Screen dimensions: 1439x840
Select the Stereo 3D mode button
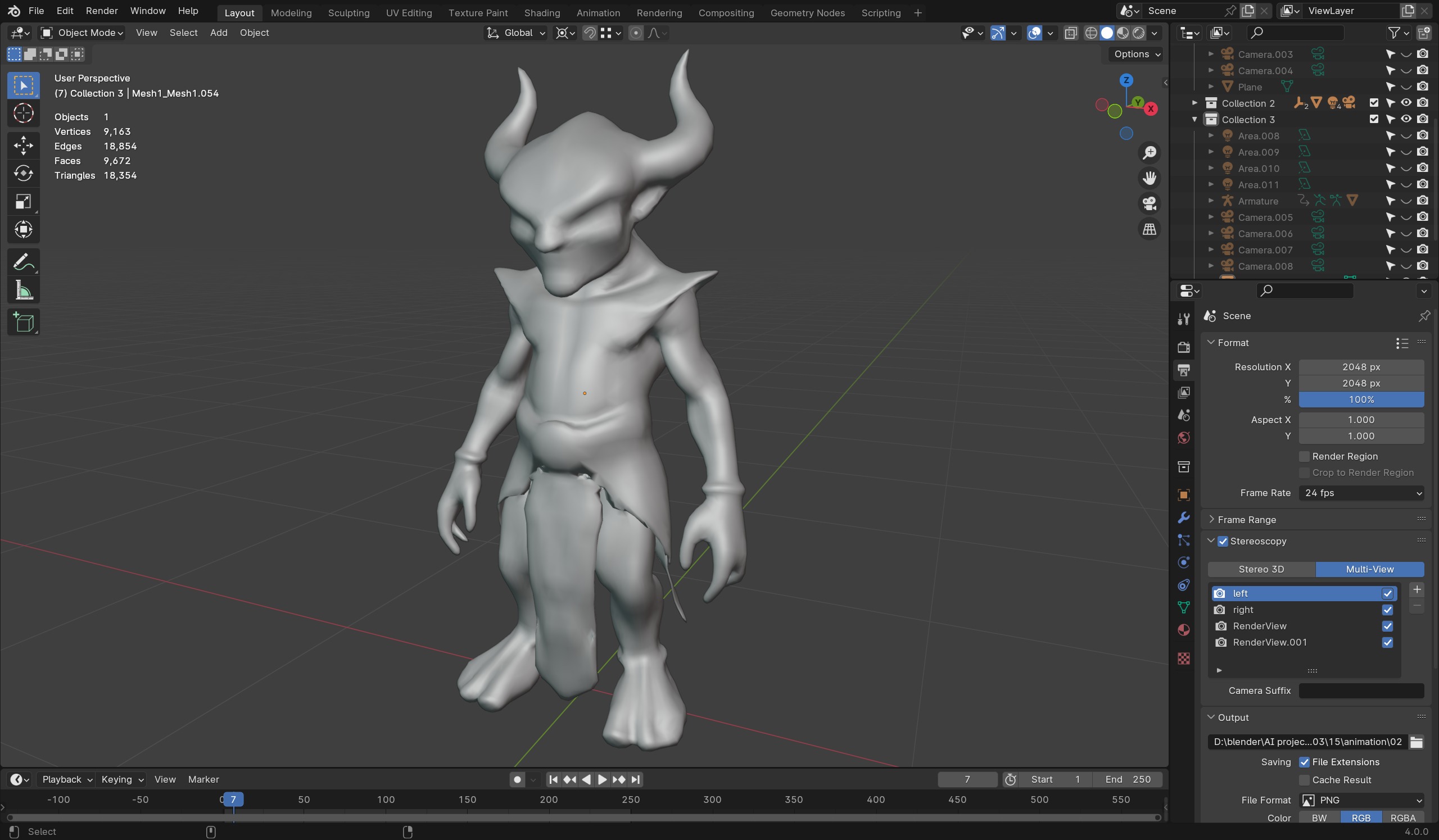[x=1261, y=570]
